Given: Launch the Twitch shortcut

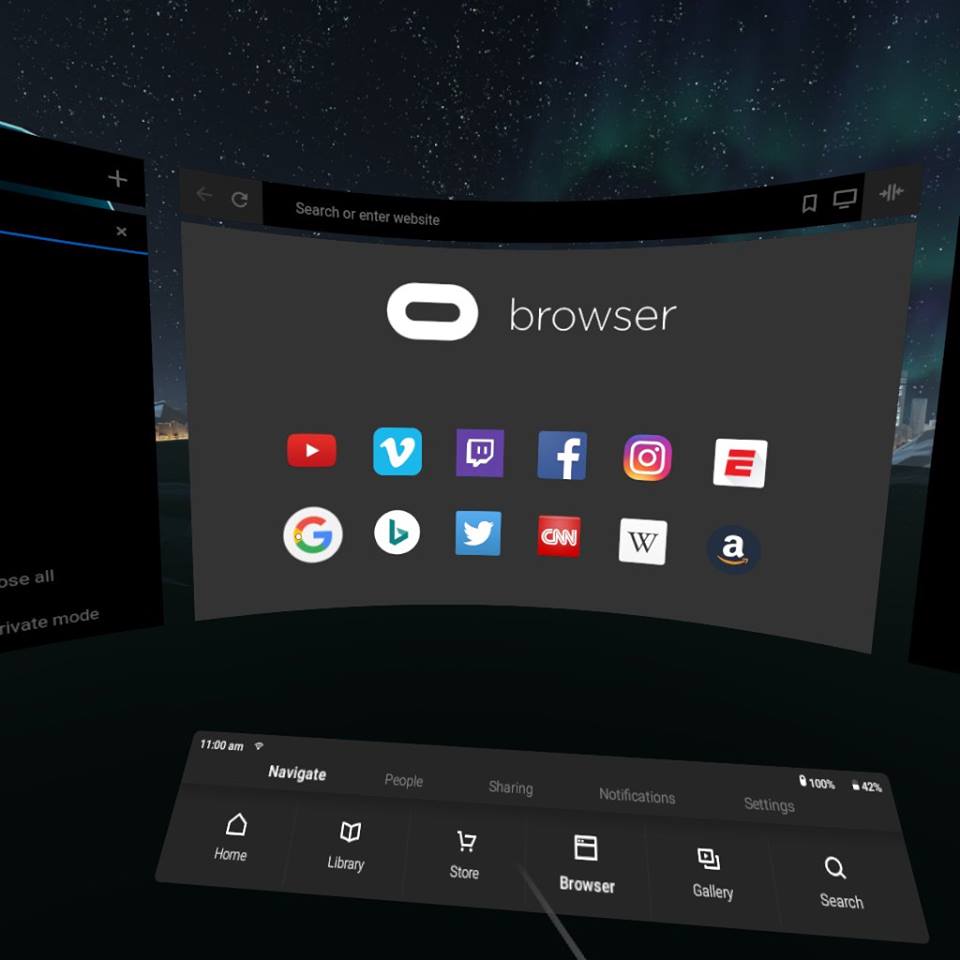Looking at the screenshot, I should 480,453.
